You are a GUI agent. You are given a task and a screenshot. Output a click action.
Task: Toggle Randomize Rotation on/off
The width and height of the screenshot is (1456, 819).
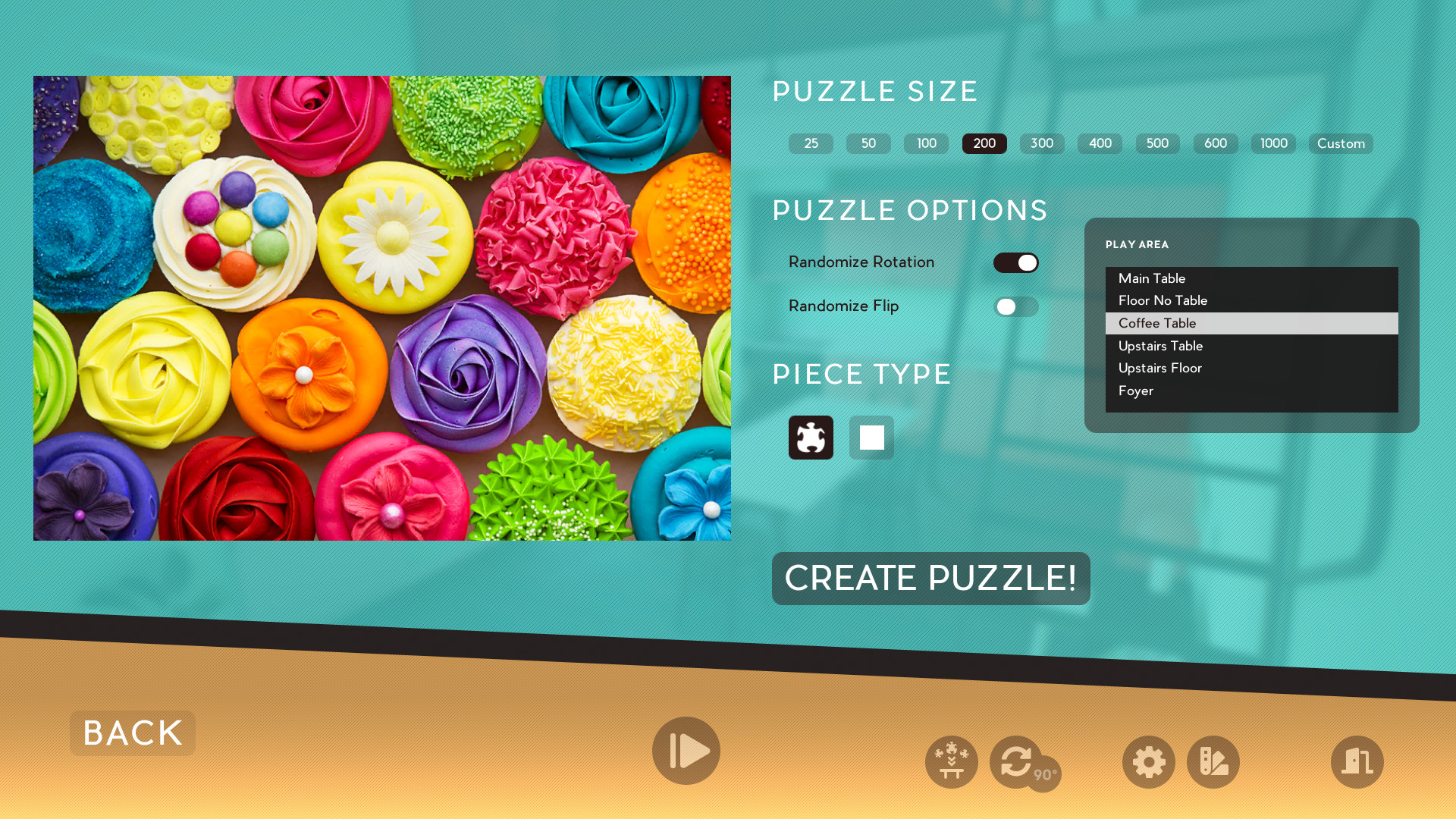coord(1016,262)
